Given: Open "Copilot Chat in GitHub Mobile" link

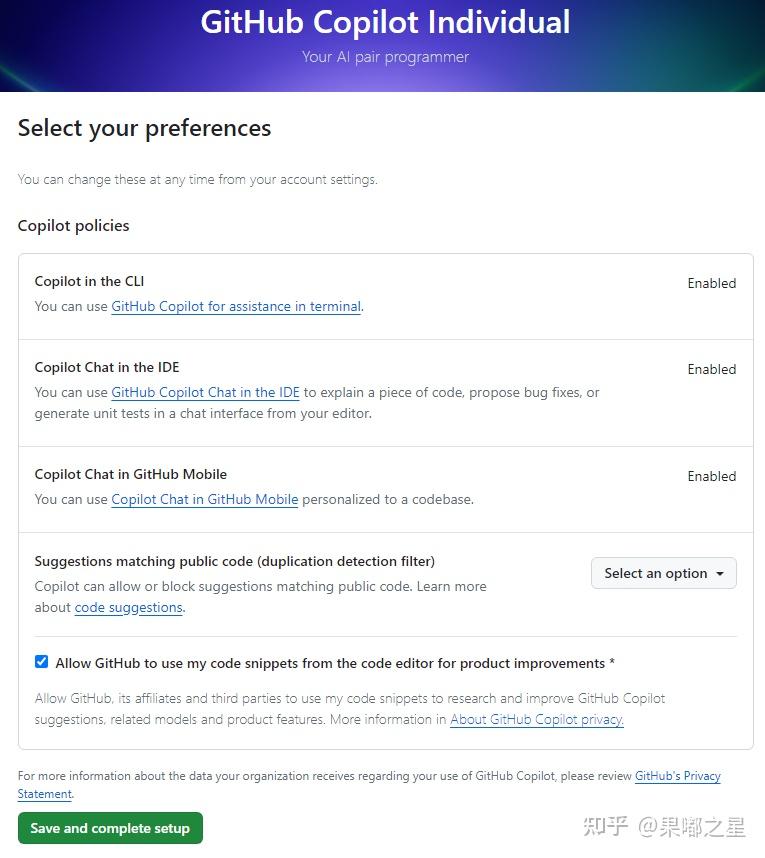Looking at the screenshot, I should tap(204, 499).
